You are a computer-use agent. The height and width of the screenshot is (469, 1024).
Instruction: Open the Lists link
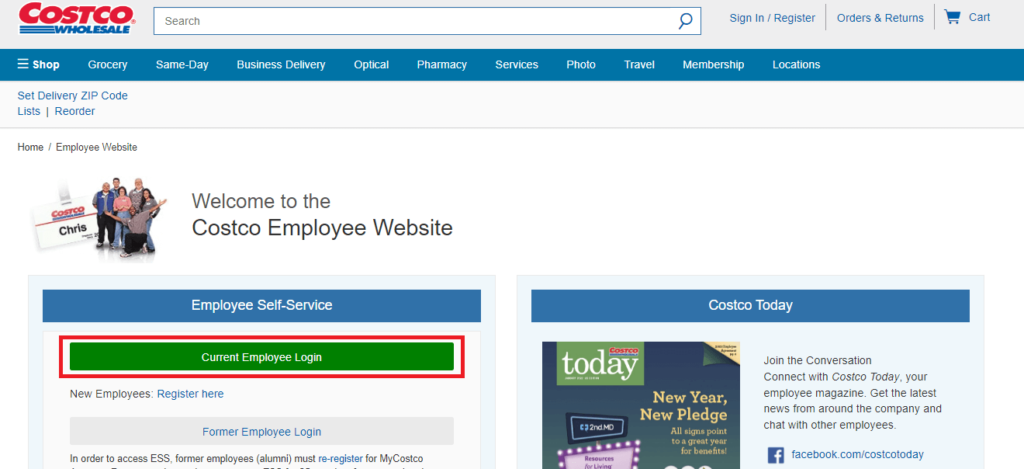pyautogui.click(x=29, y=112)
